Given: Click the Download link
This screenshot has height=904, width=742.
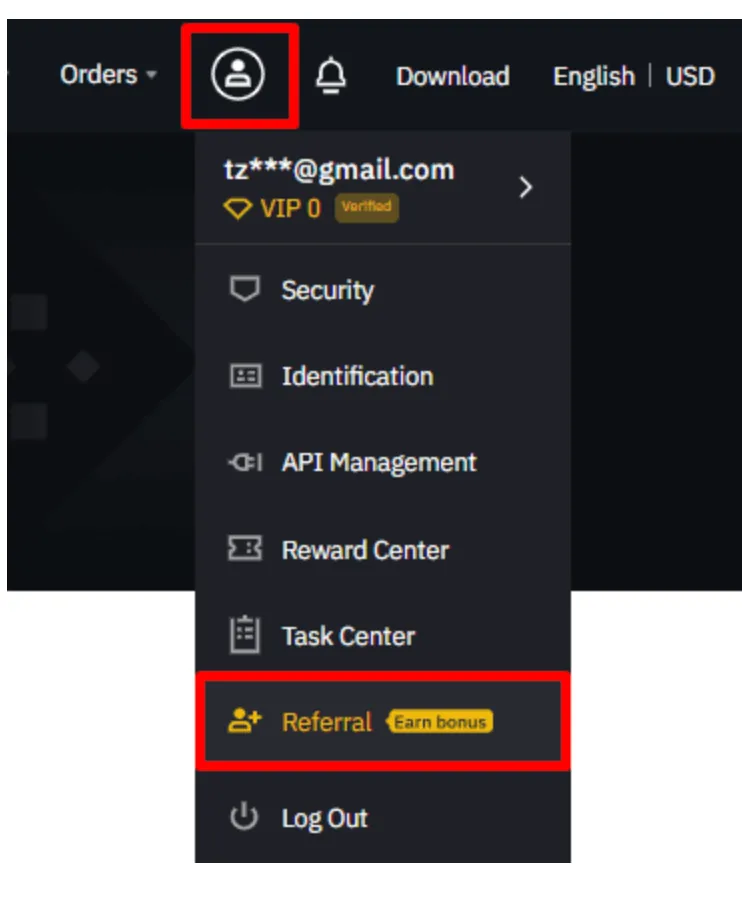Looking at the screenshot, I should click(x=453, y=76).
